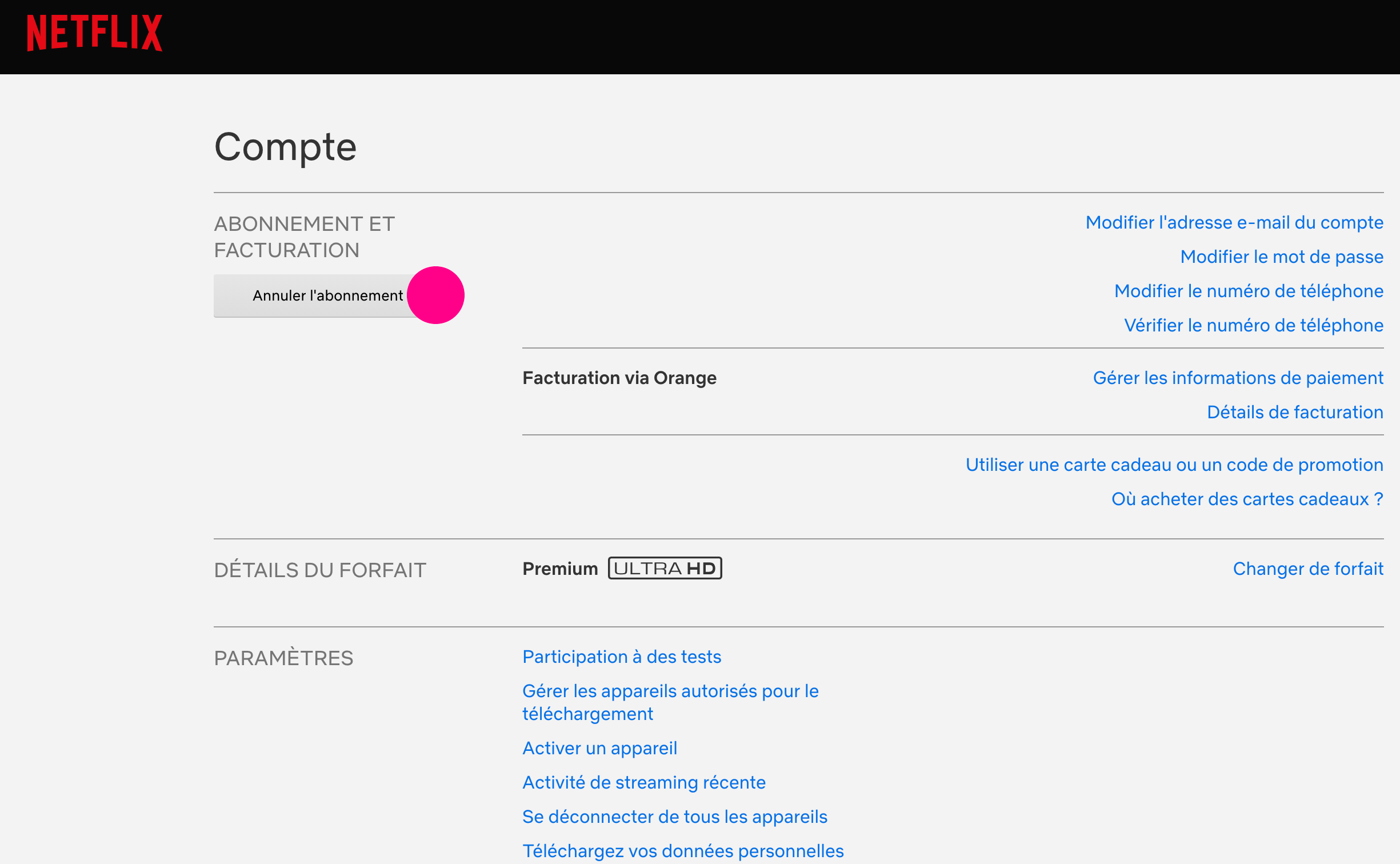Open Gérer les appareils autorisés pour le téléchargement
This screenshot has width=1400, height=864.
670,702
